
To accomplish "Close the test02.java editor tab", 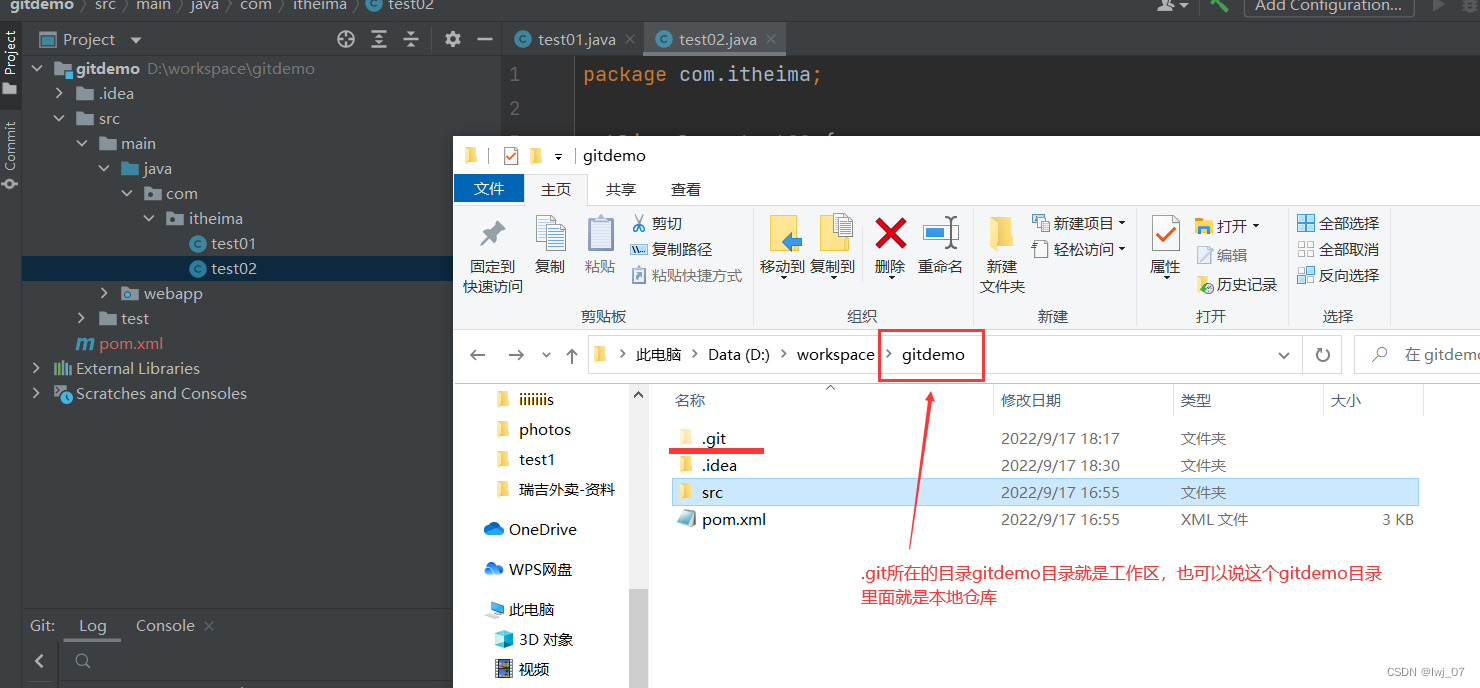I will 771,40.
